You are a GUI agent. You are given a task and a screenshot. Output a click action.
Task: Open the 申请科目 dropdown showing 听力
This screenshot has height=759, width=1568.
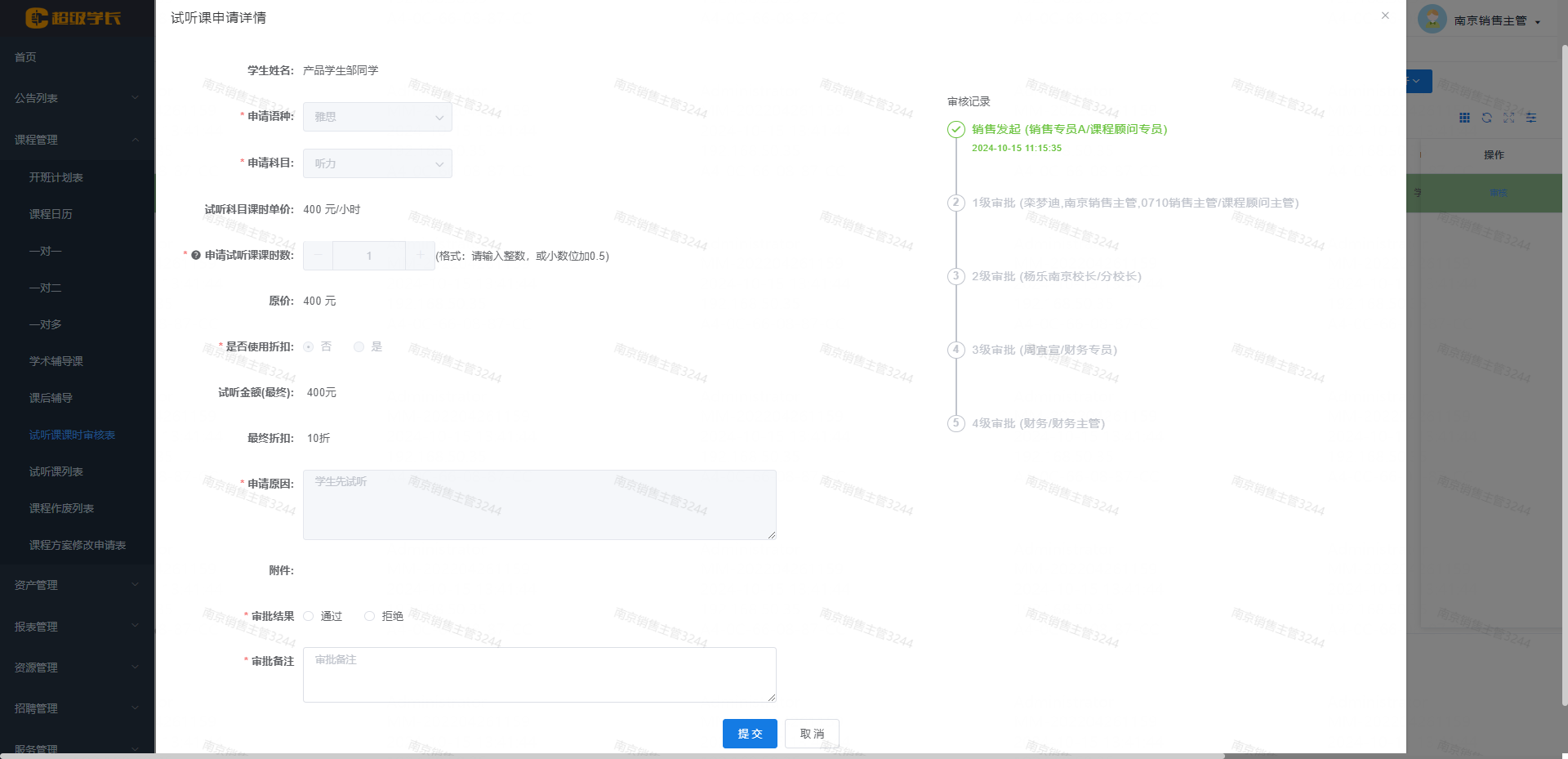pos(377,163)
